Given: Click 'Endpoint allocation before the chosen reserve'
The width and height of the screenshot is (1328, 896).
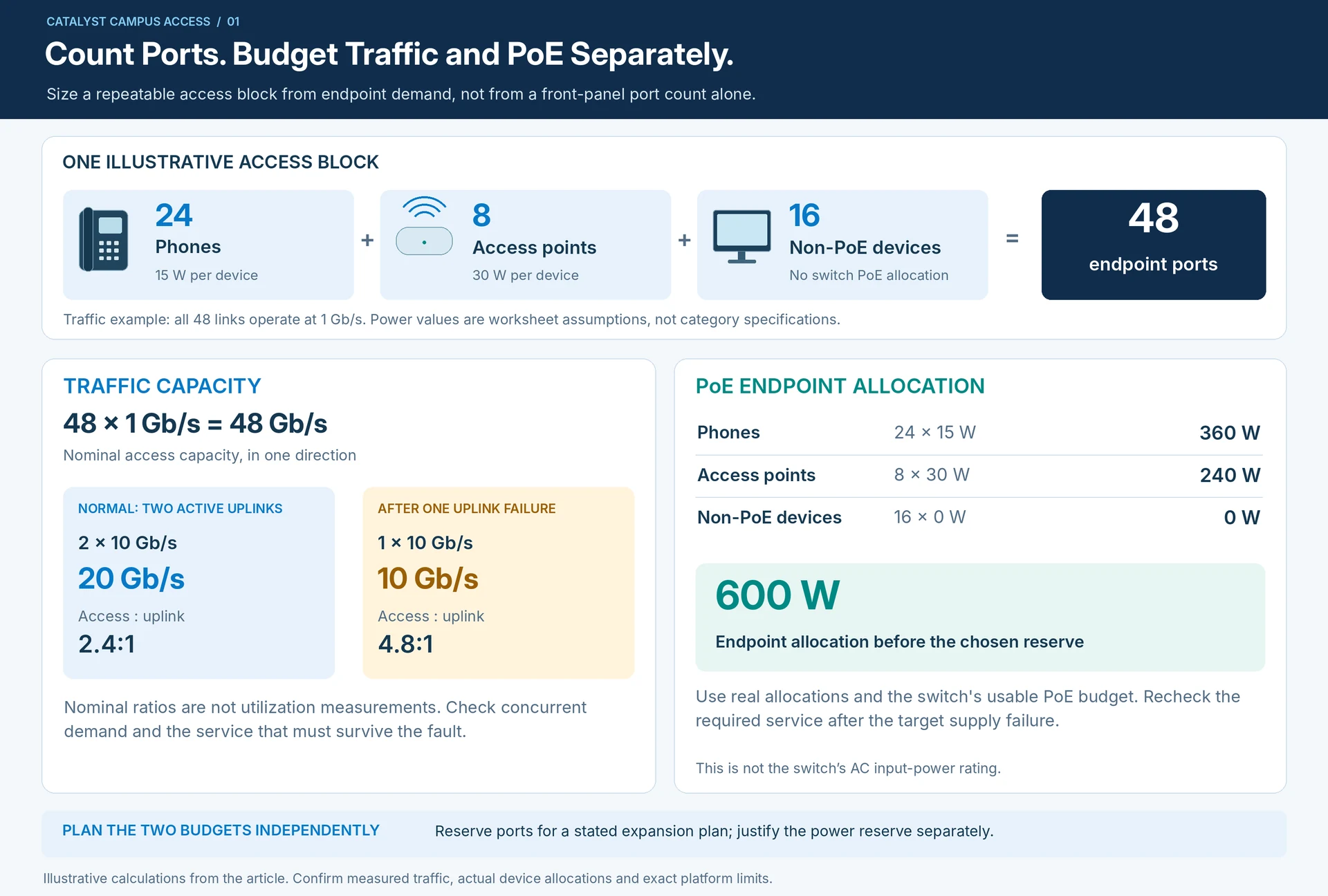Looking at the screenshot, I should (899, 642).
